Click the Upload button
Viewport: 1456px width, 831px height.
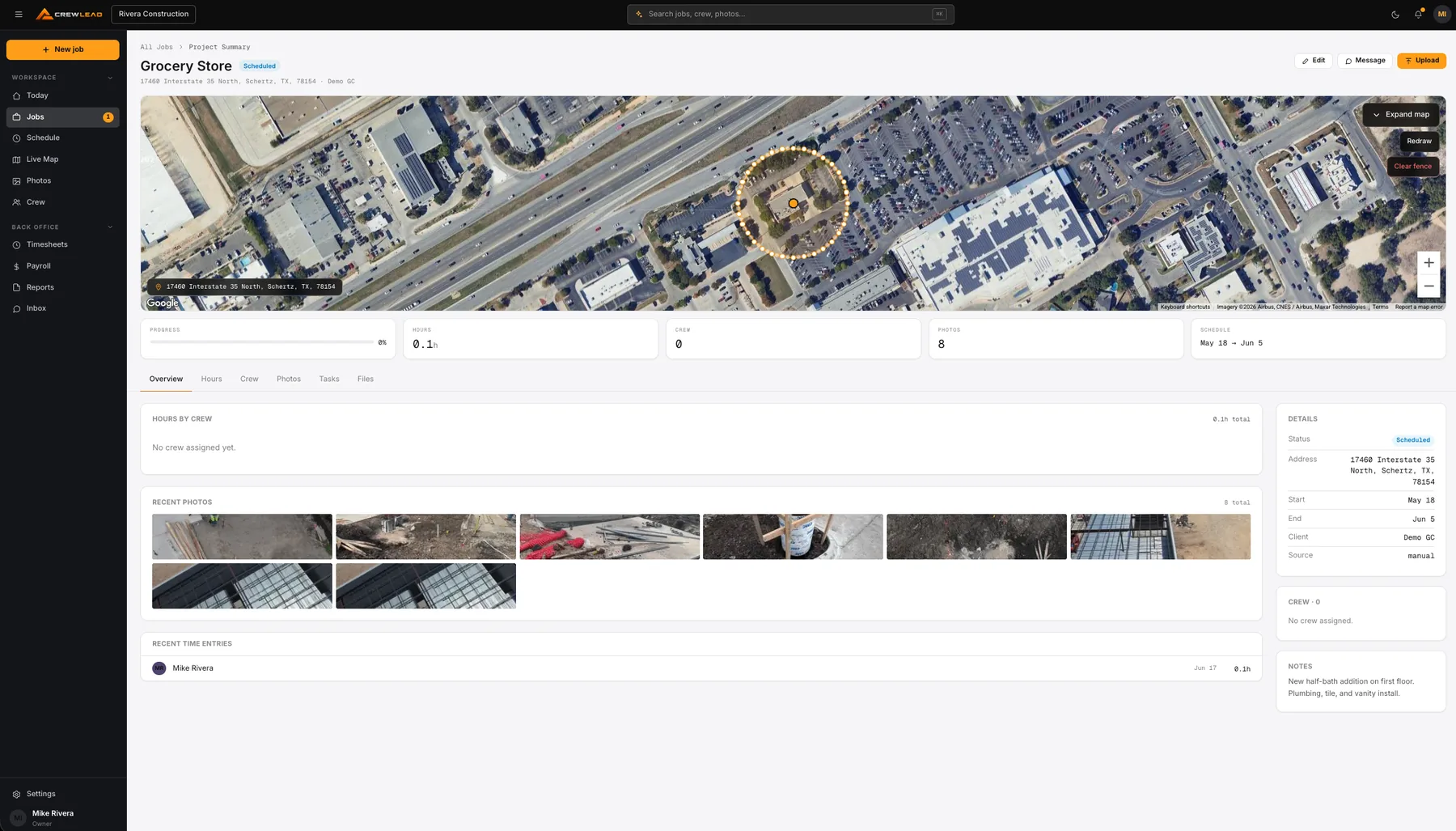1421,61
